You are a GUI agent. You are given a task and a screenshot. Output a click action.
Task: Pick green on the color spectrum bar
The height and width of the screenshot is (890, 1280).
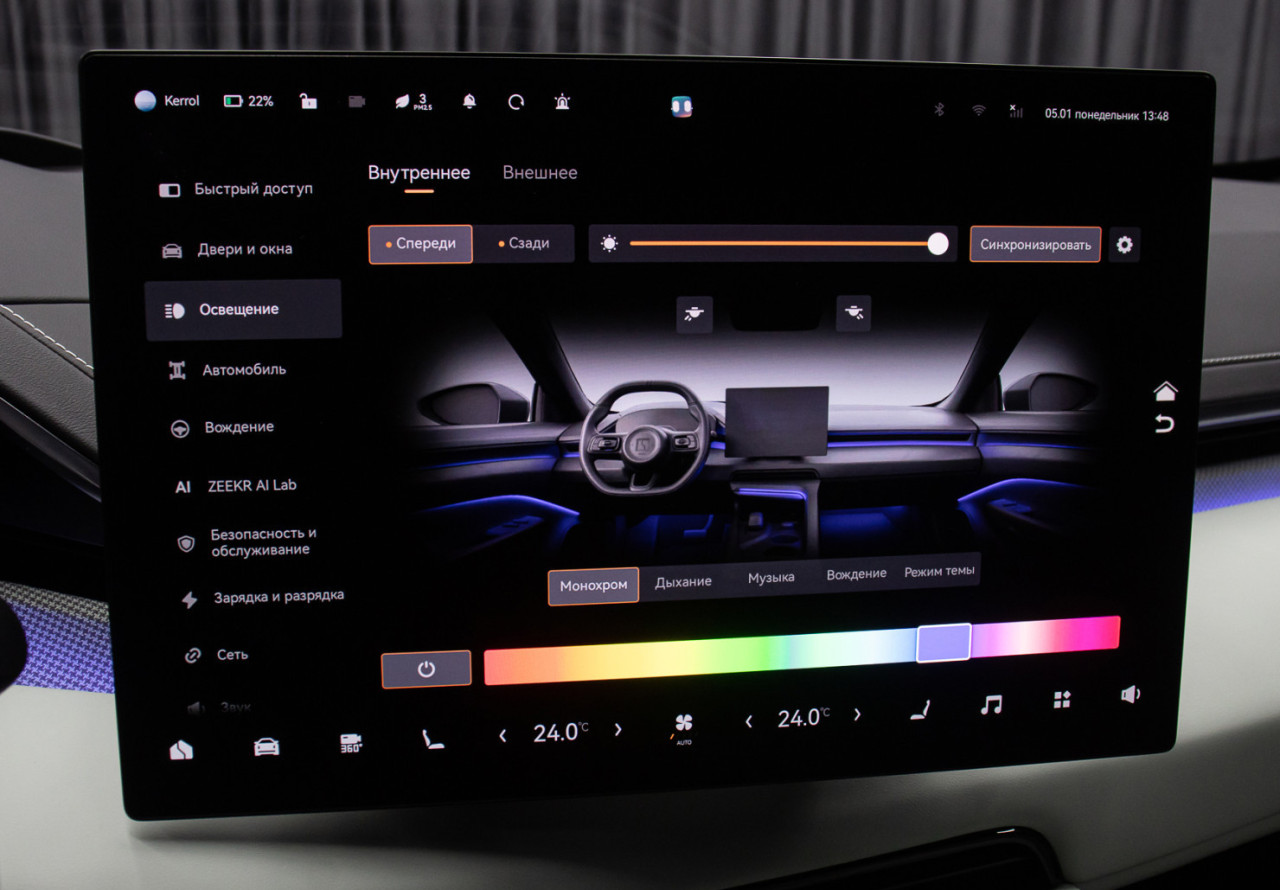coord(760,655)
